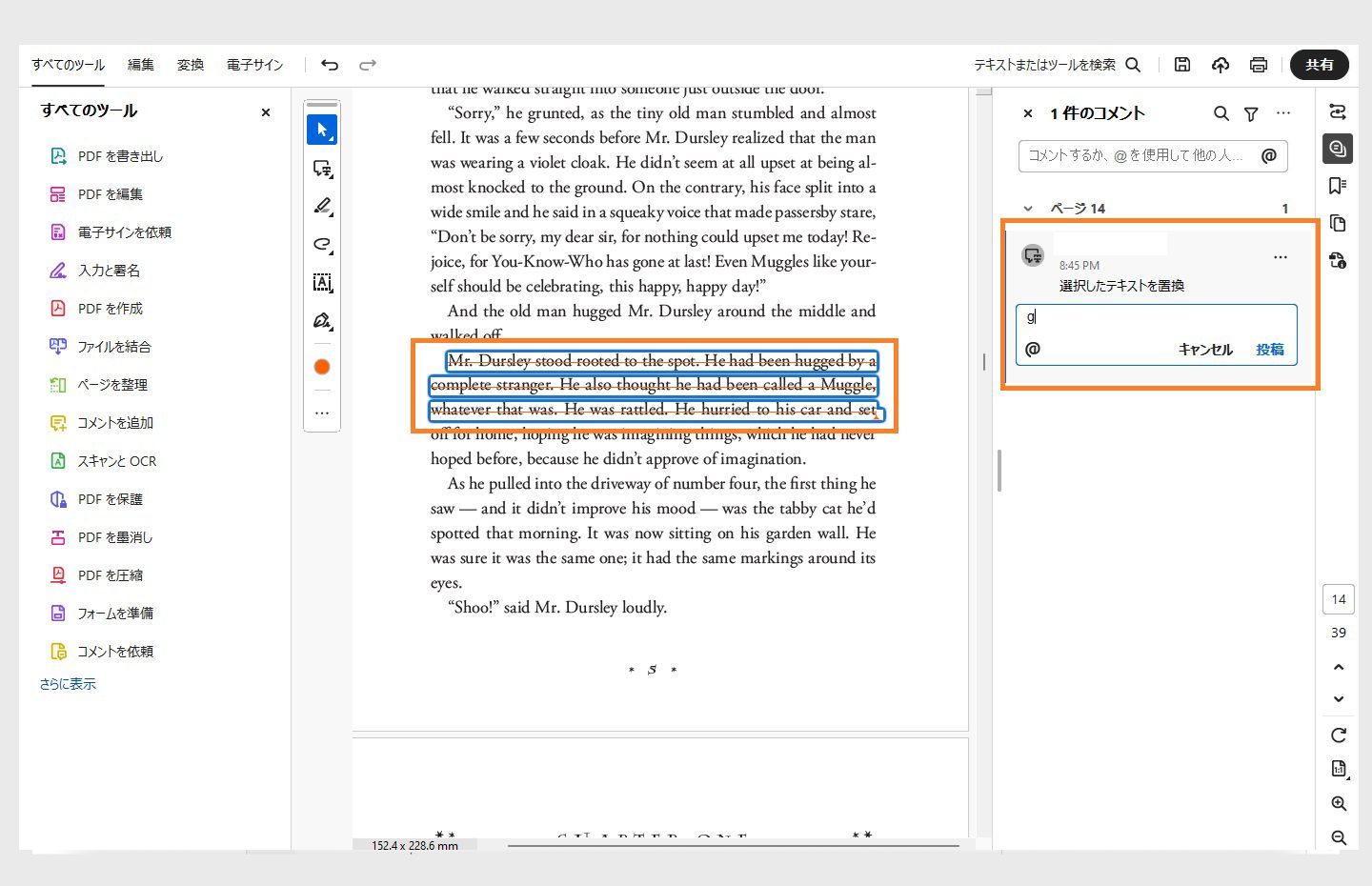This screenshot has width=1372, height=886.
Task: Activate the selection arrow tool
Action: 322,130
